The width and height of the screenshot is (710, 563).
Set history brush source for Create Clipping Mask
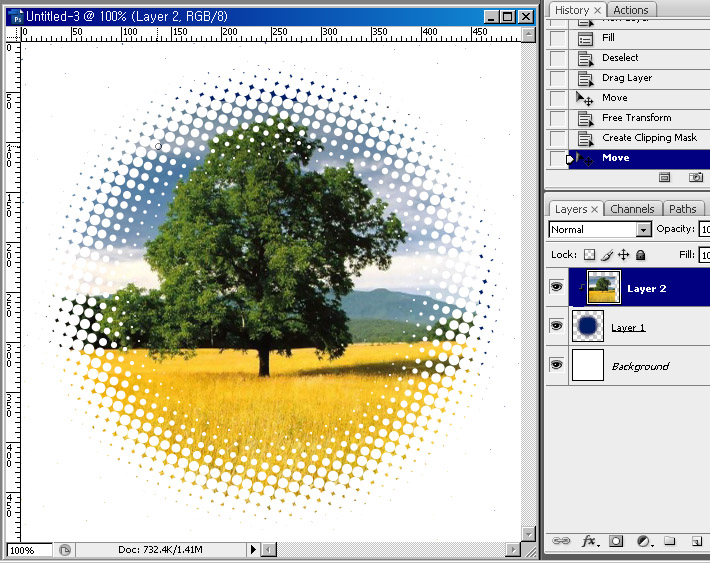558,138
